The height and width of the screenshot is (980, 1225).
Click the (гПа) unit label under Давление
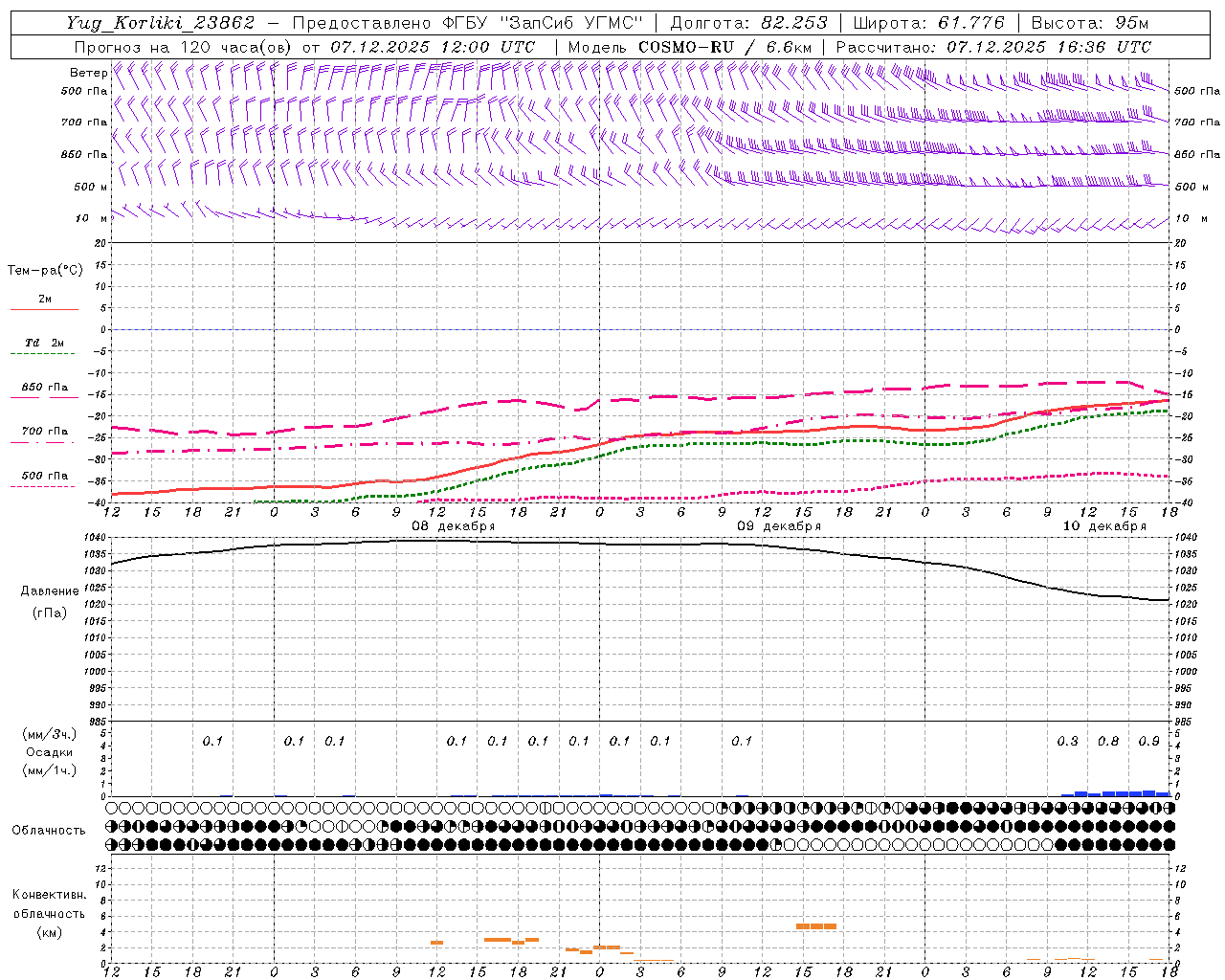pyautogui.click(x=50, y=612)
